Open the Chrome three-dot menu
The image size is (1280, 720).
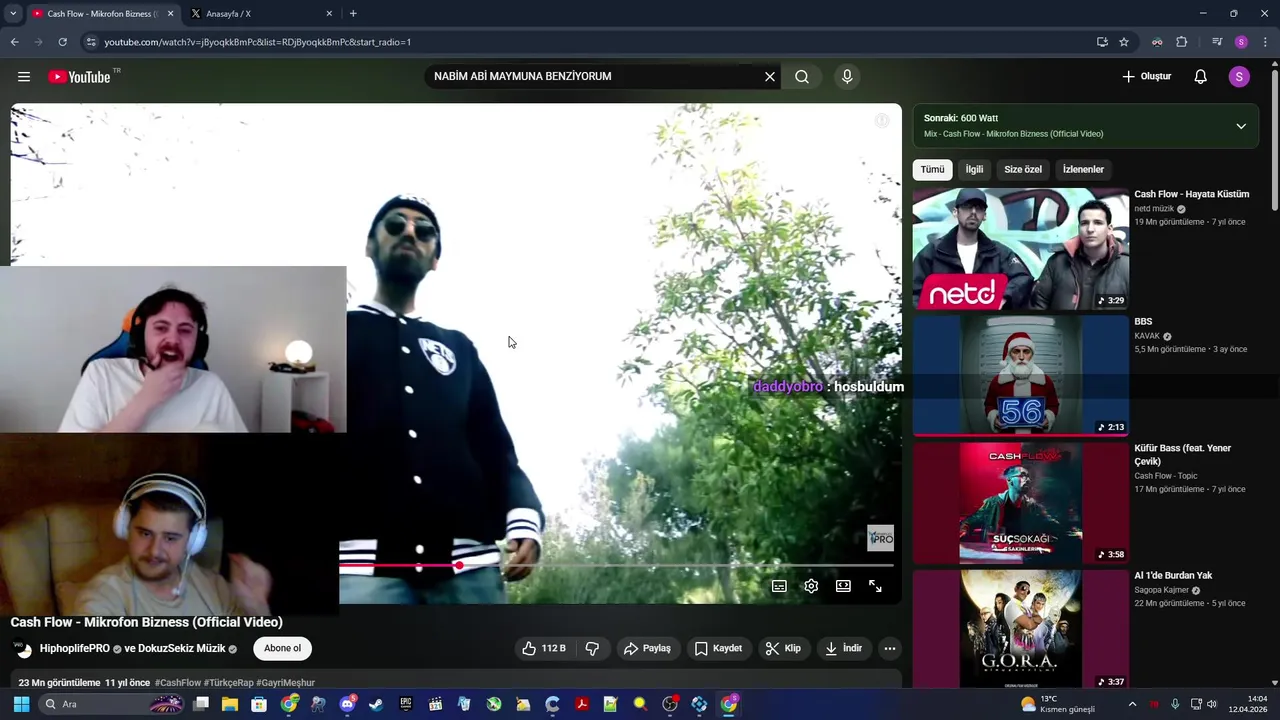(x=1266, y=42)
